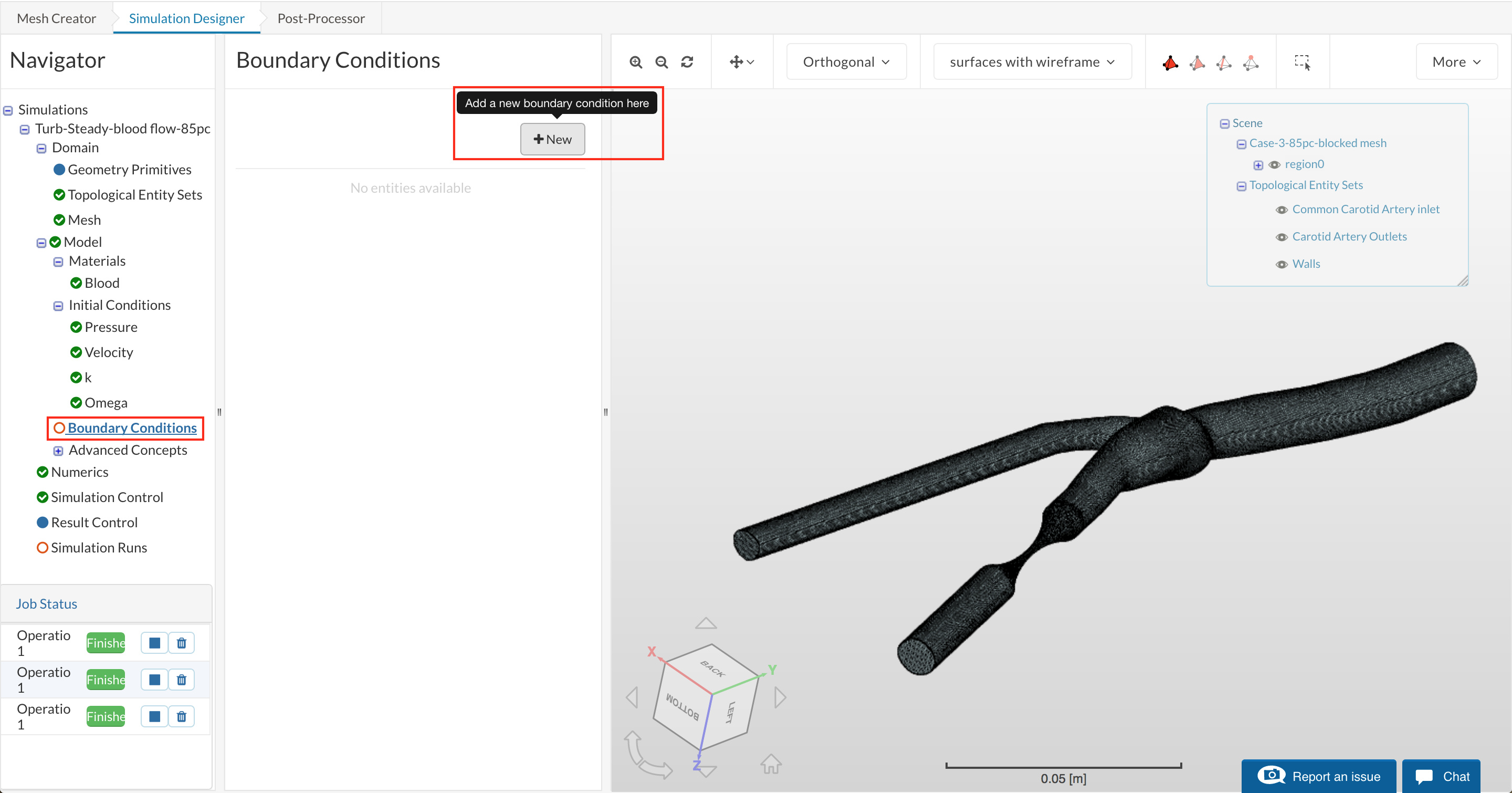Click the camera icon in Report an issue

1272,775
